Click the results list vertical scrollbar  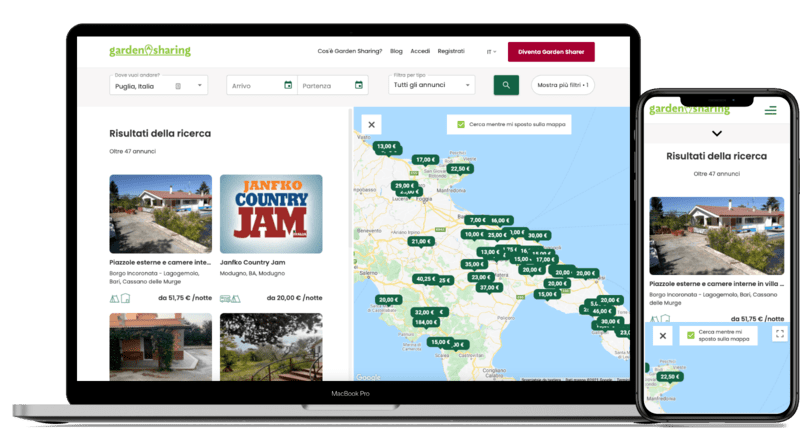(350, 179)
